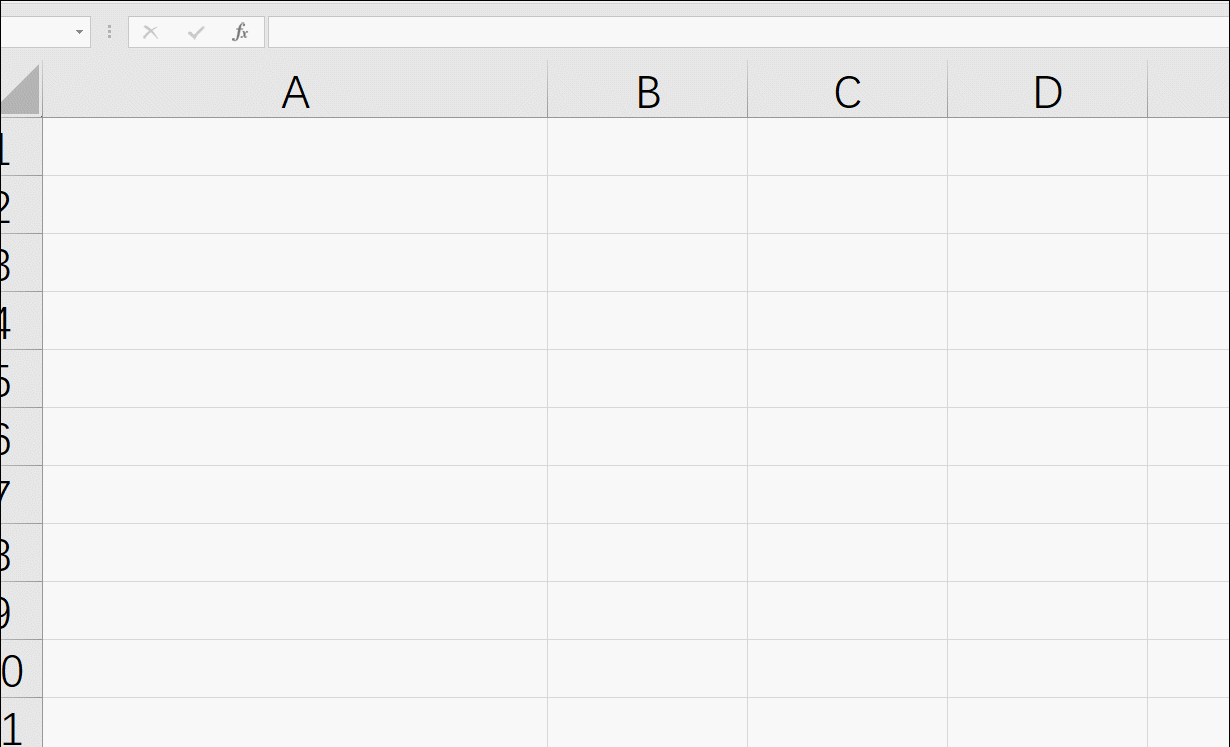Select column C header
This screenshot has height=747, width=1230.
(848, 90)
